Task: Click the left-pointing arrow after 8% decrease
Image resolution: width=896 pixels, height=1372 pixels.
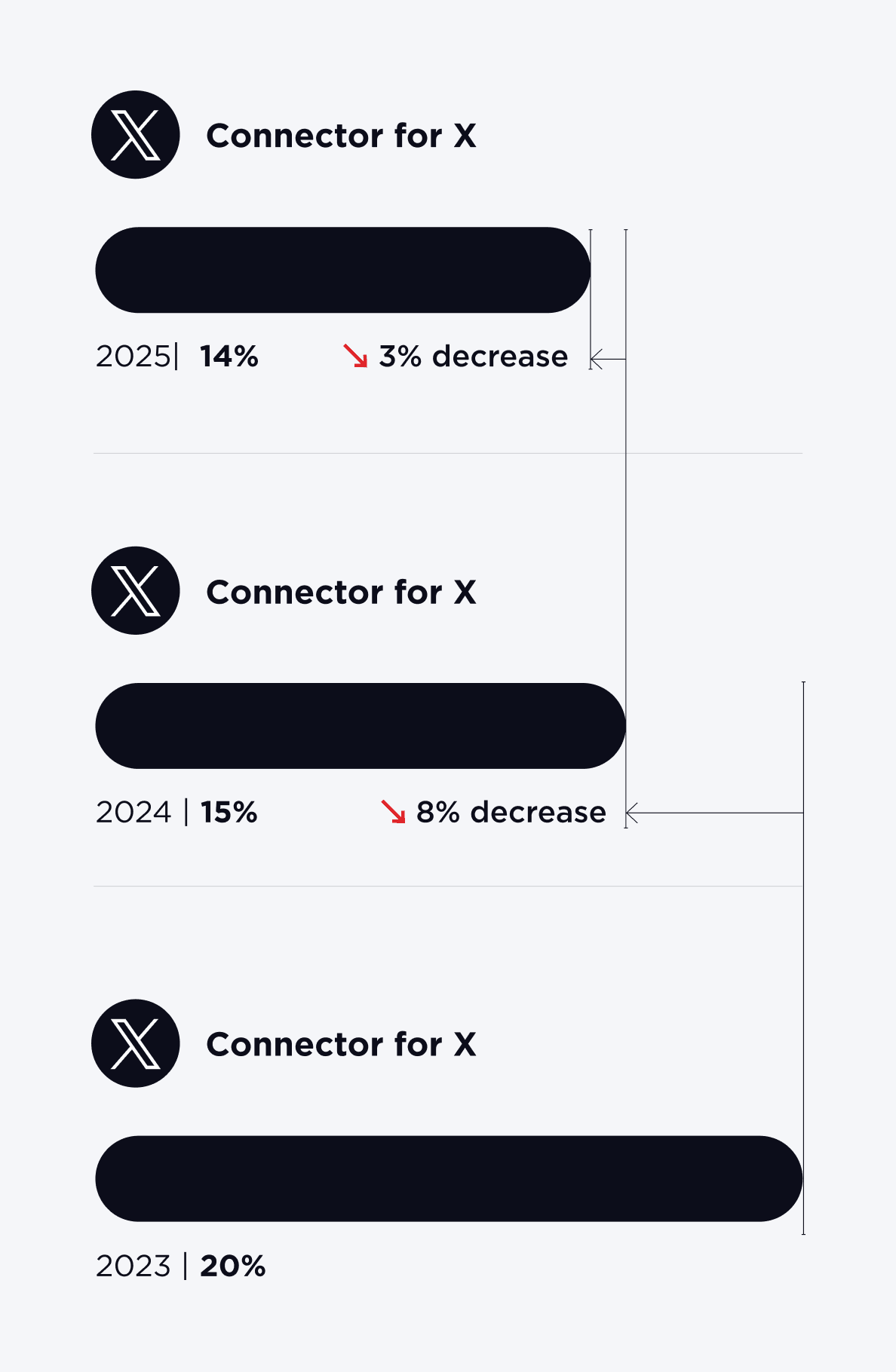Action: tap(634, 813)
